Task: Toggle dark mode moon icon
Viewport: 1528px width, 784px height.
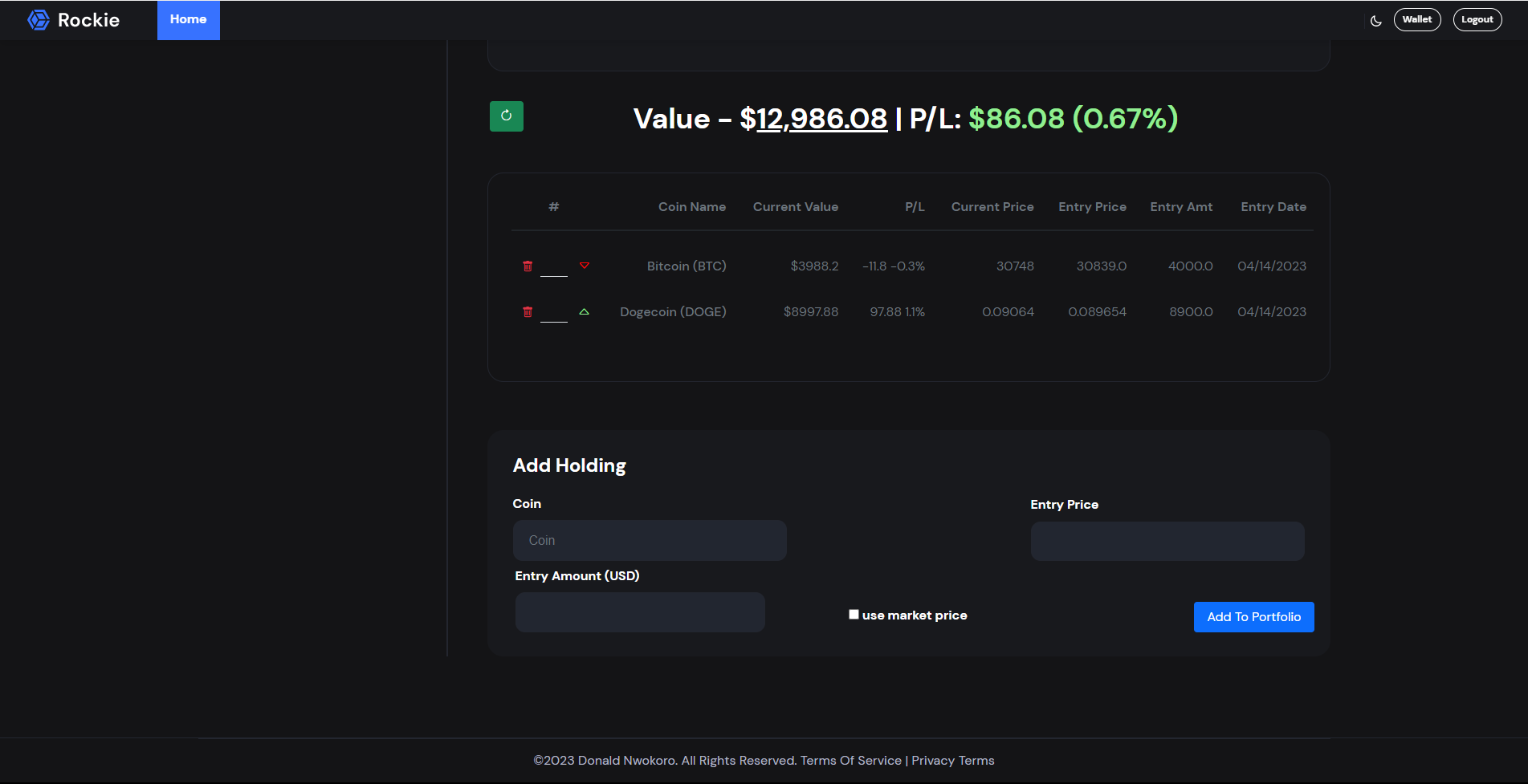Action: point(1376,21)
